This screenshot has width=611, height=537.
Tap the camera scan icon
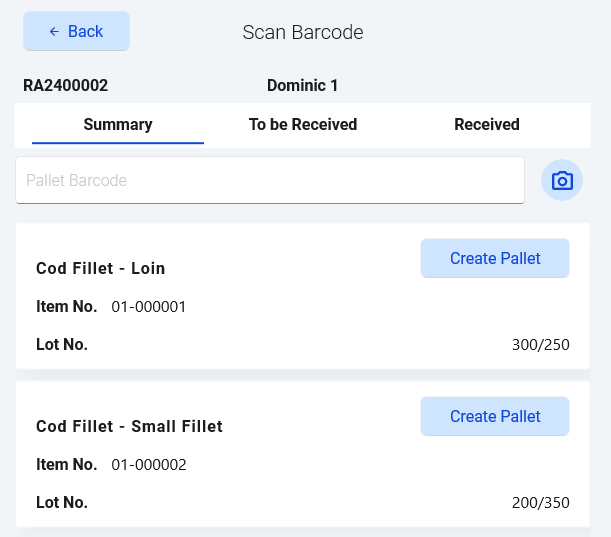point(562,181)
